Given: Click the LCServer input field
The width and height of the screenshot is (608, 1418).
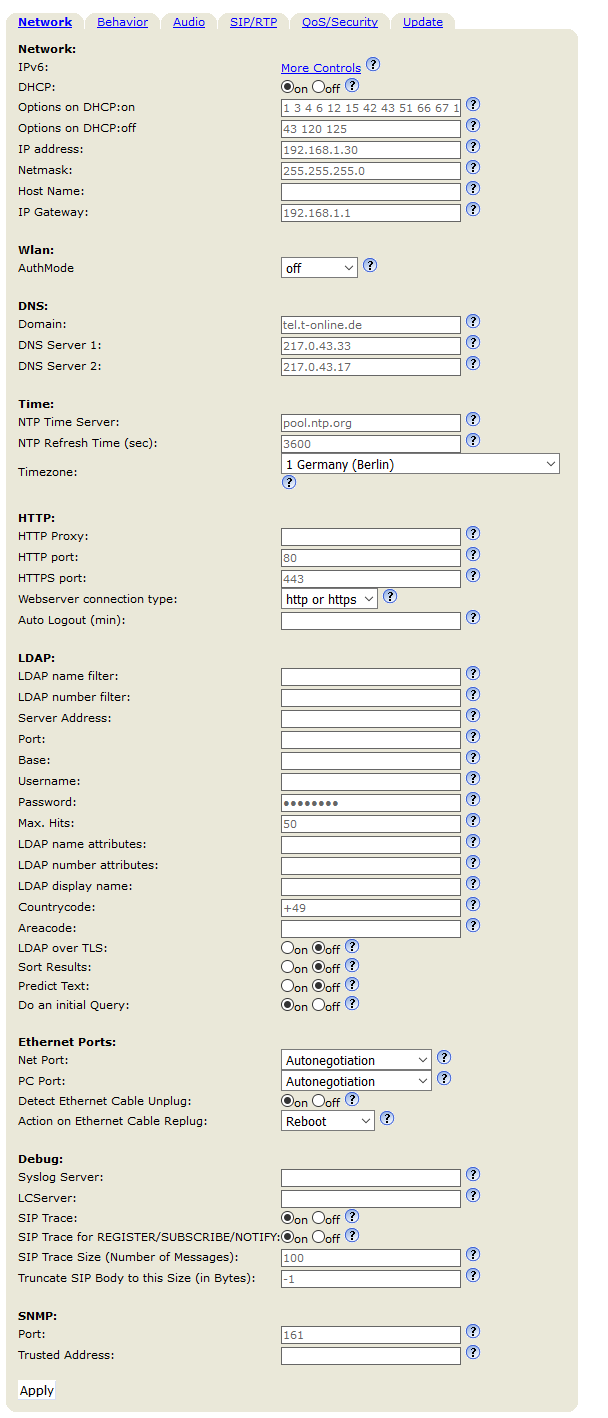Looking at the screenshot, I should pos(371,1198).
